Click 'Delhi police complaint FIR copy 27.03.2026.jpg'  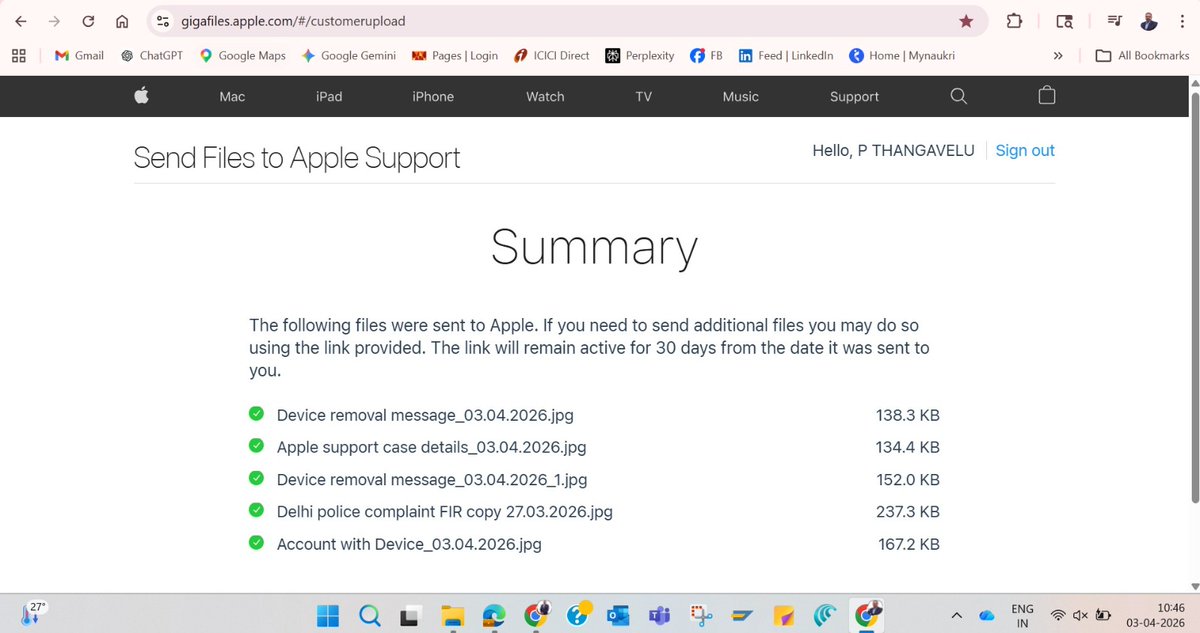click(444, 511)
